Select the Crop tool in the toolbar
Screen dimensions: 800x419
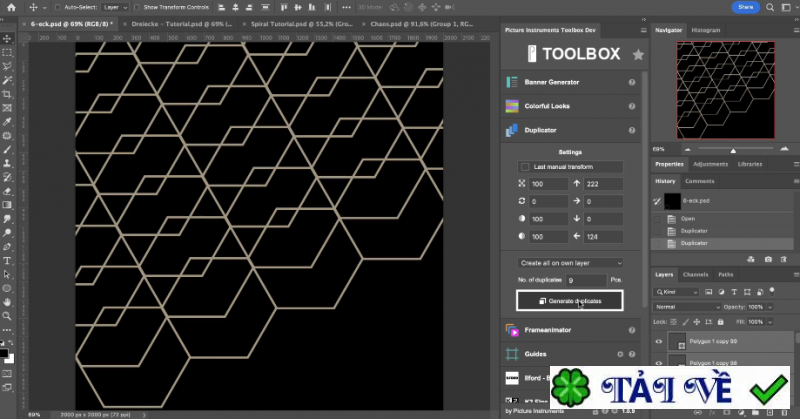[x=7, y=94]
